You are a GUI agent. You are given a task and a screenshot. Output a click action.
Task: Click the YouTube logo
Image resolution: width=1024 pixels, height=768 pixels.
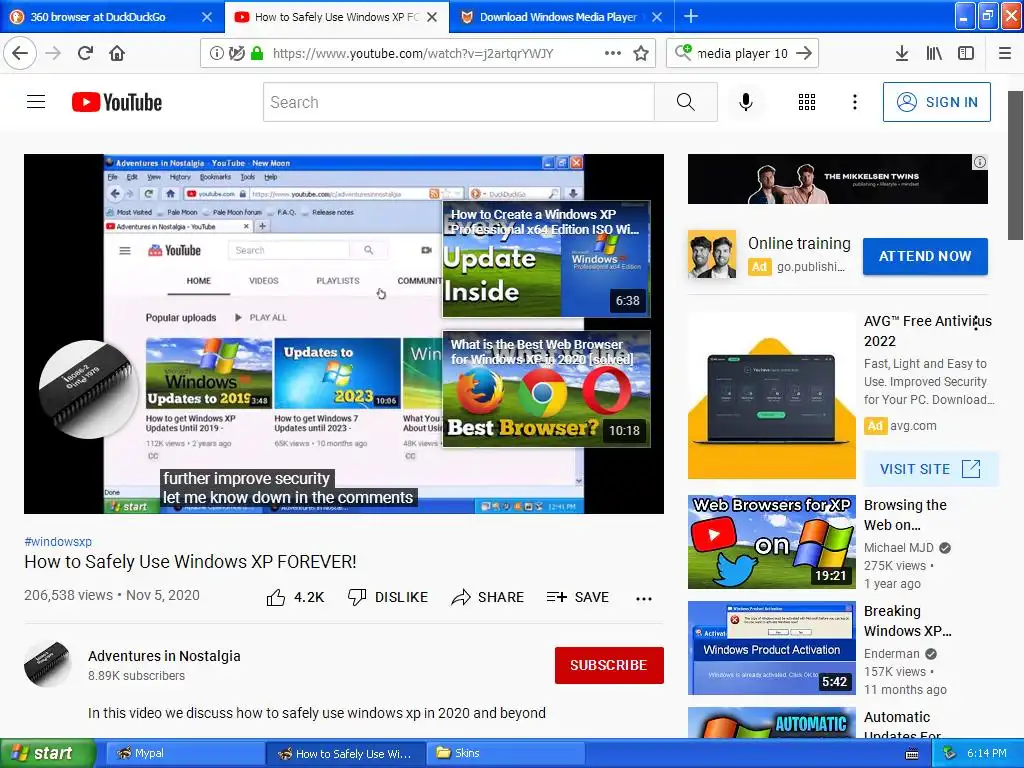(x=116, y=102)
